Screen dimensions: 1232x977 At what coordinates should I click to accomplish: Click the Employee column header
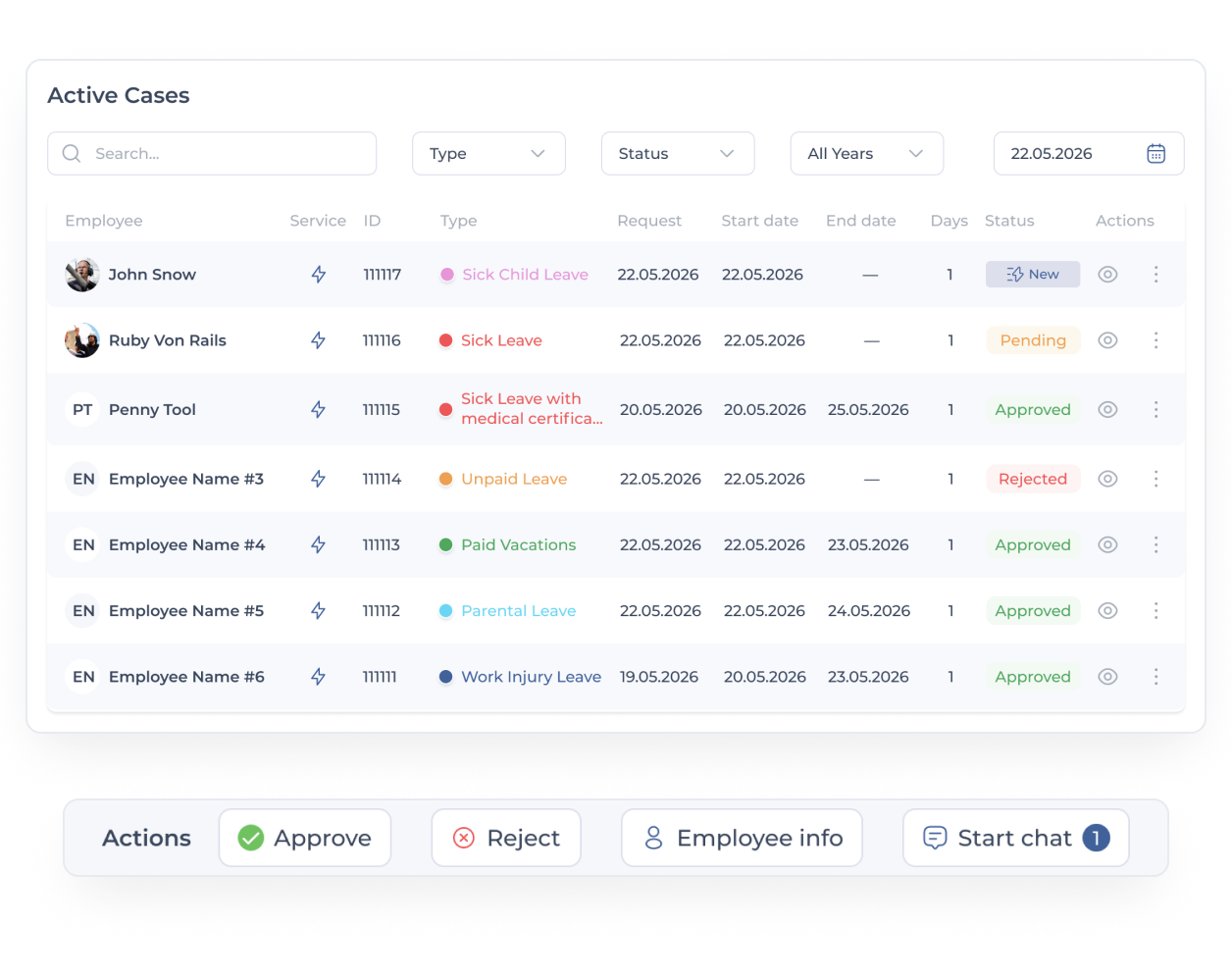(x=104, y=221)
